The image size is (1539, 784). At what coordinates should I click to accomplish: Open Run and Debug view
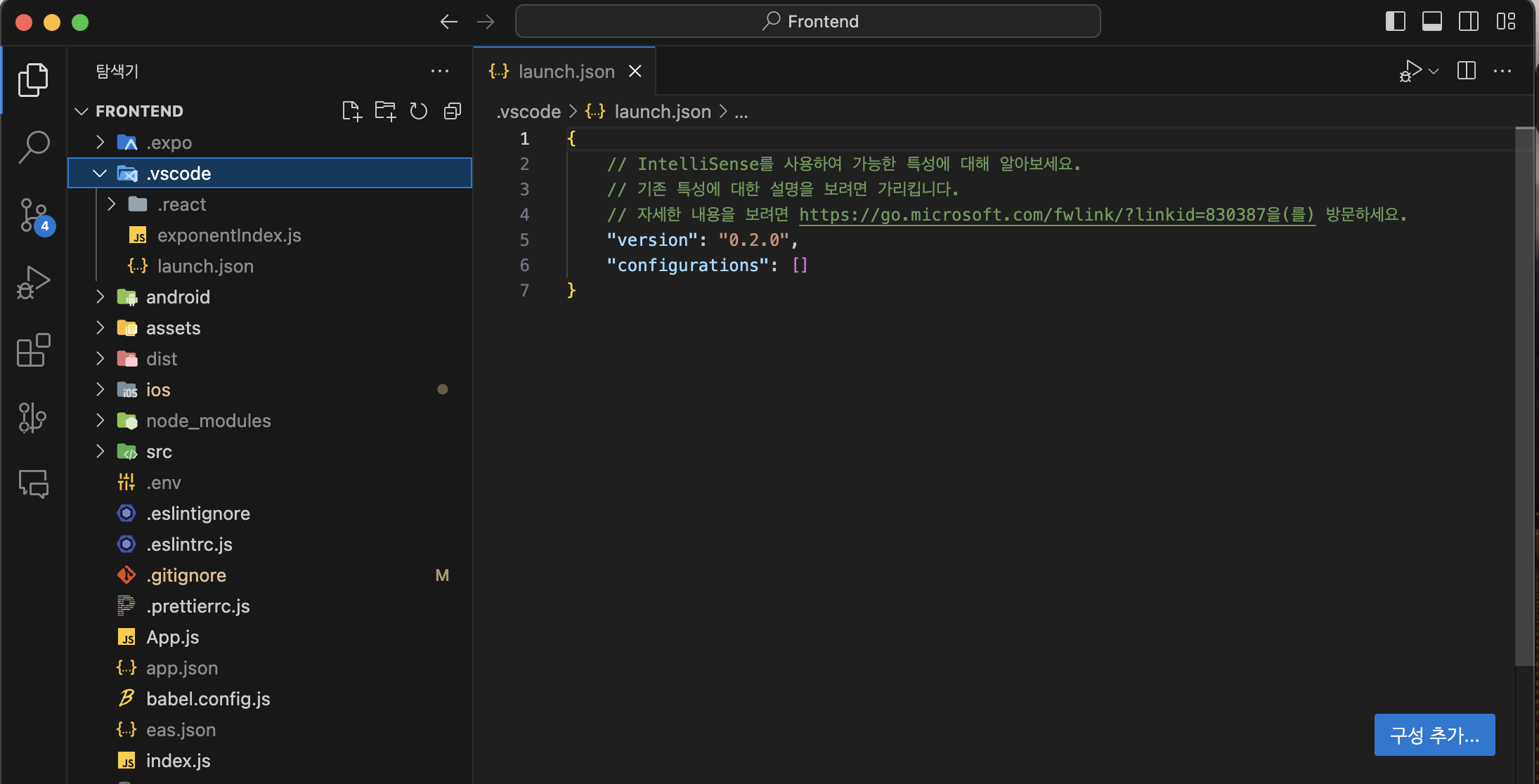pyautogui.click(x=34, y=282)
